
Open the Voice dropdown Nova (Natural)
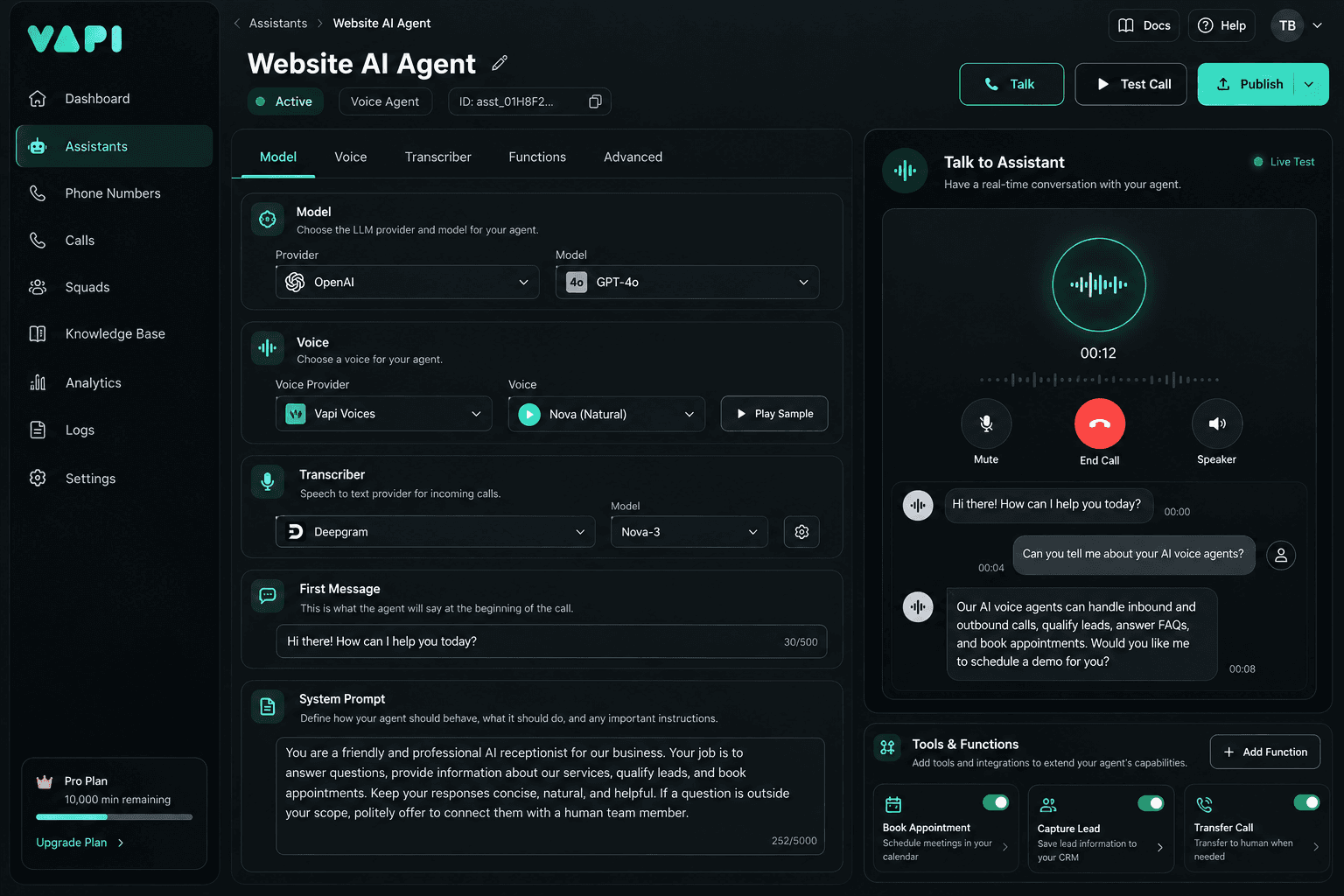pos(606,414)
